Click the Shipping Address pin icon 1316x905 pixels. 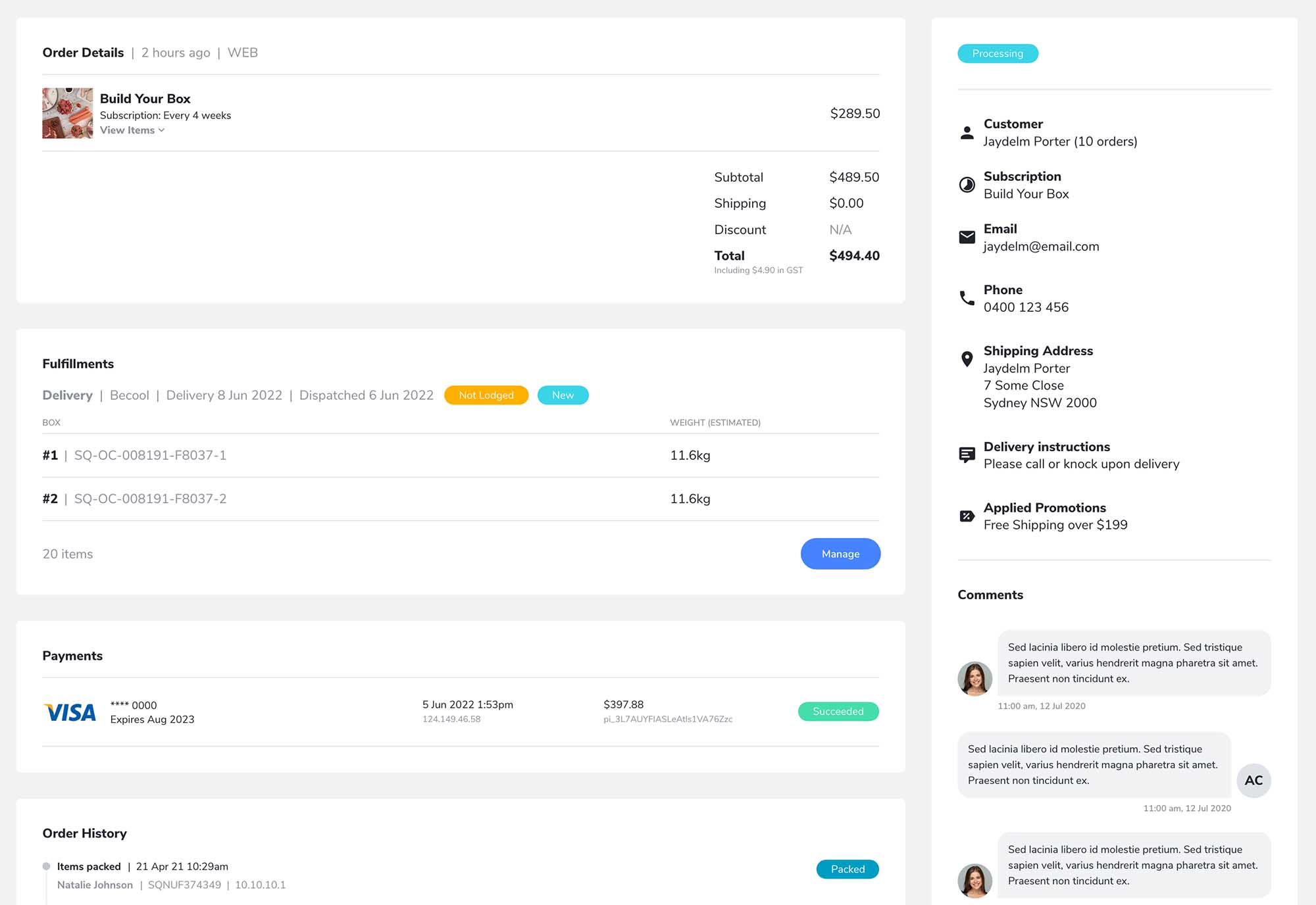click(x=967, y=359)
